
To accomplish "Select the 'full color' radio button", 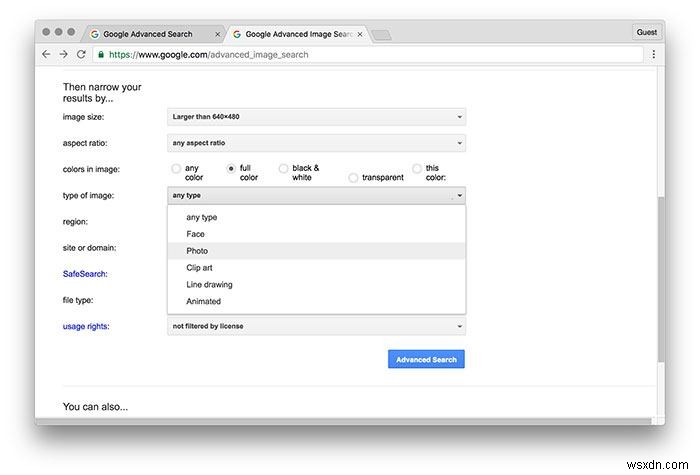I will point(231,169).
